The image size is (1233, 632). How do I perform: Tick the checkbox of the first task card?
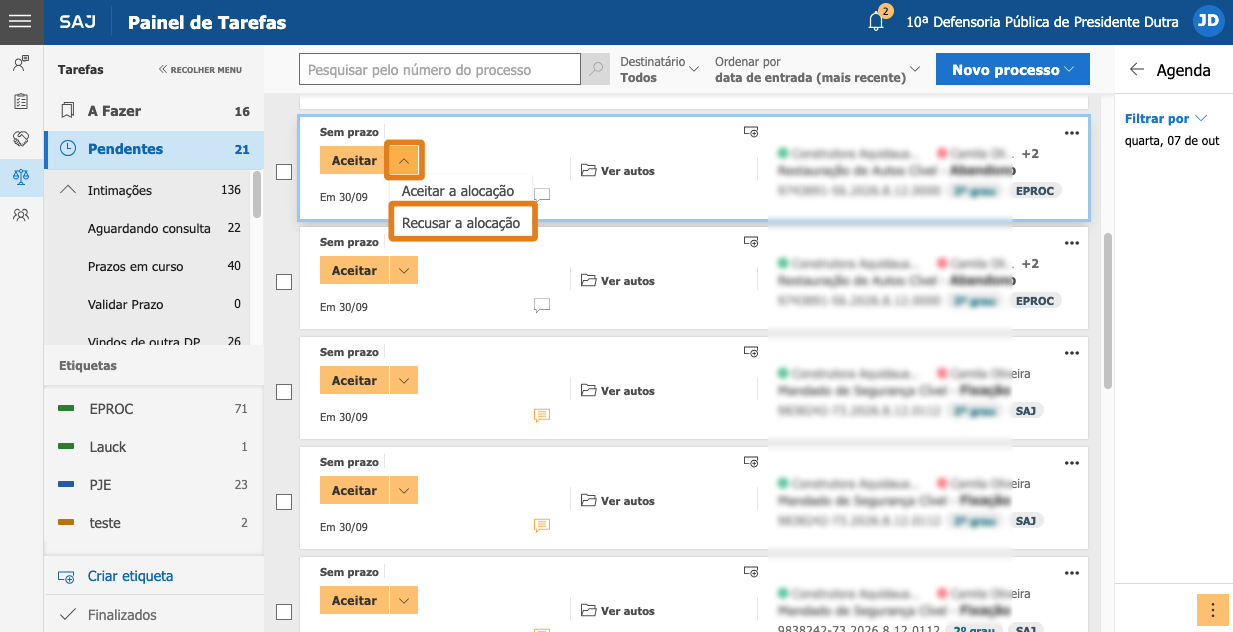click(284, 172)
